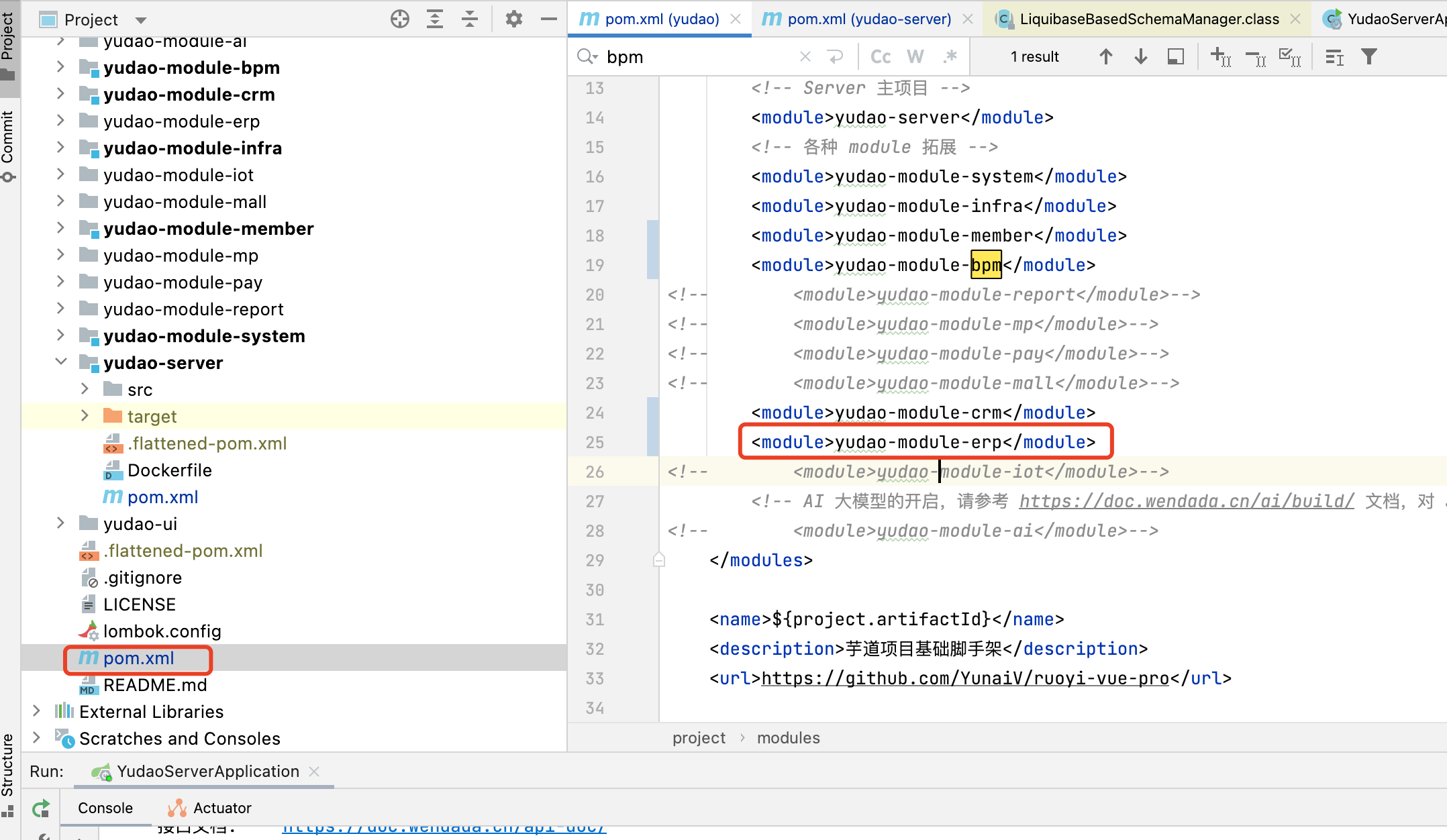
Task: Expand the src folder
Action: point(85,389)
